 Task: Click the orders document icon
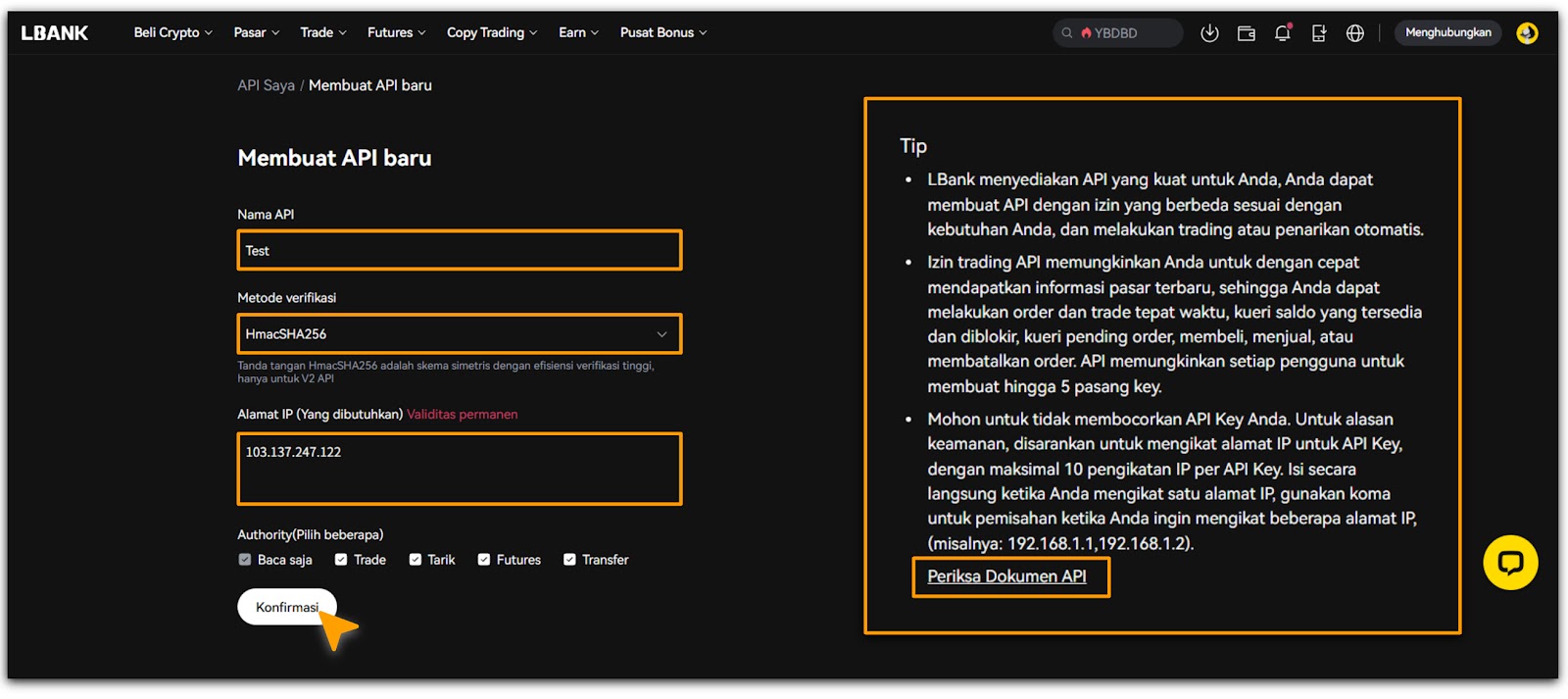(1318, 33)
